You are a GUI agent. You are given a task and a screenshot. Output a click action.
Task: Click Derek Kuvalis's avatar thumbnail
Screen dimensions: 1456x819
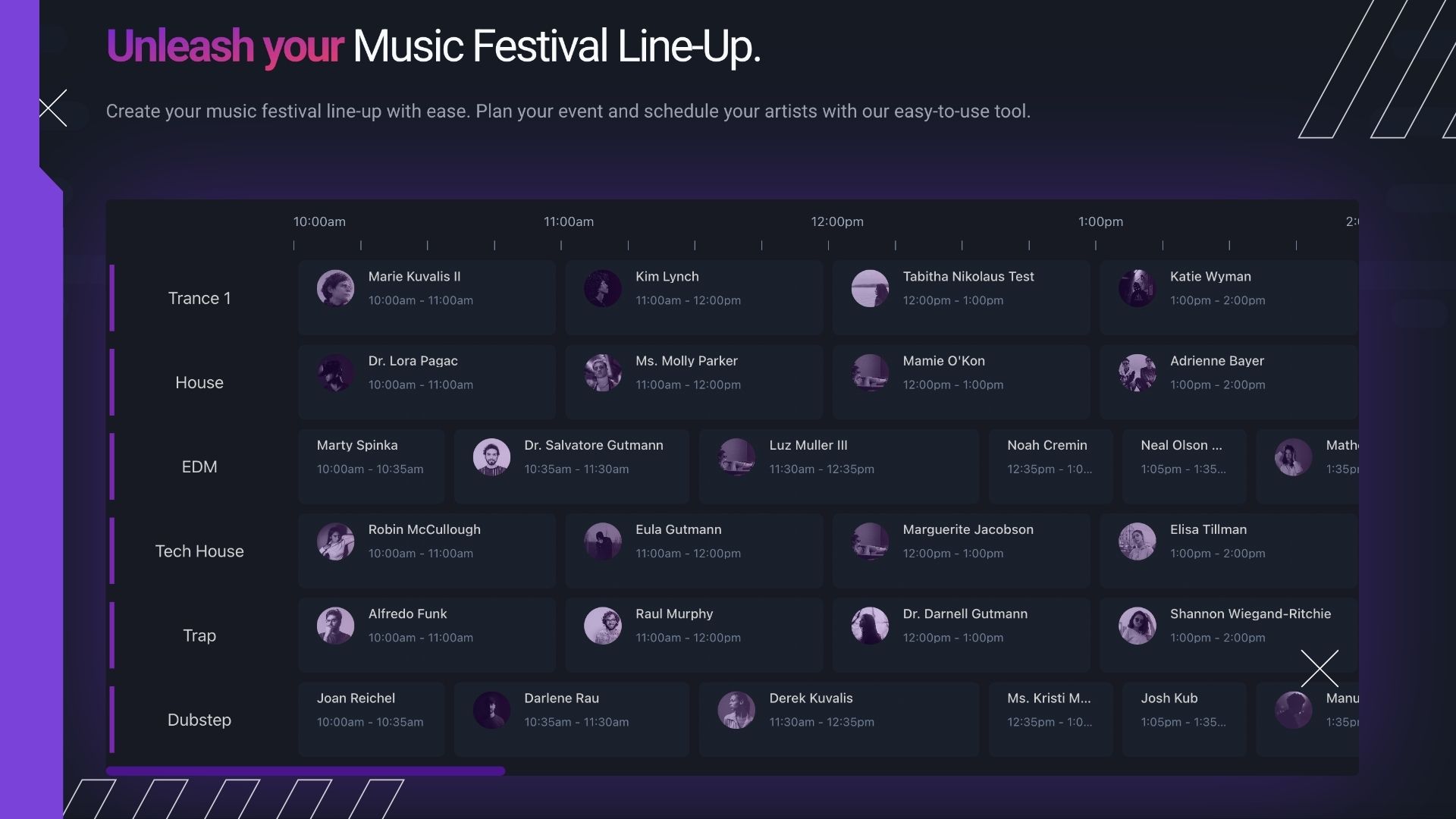736,710
